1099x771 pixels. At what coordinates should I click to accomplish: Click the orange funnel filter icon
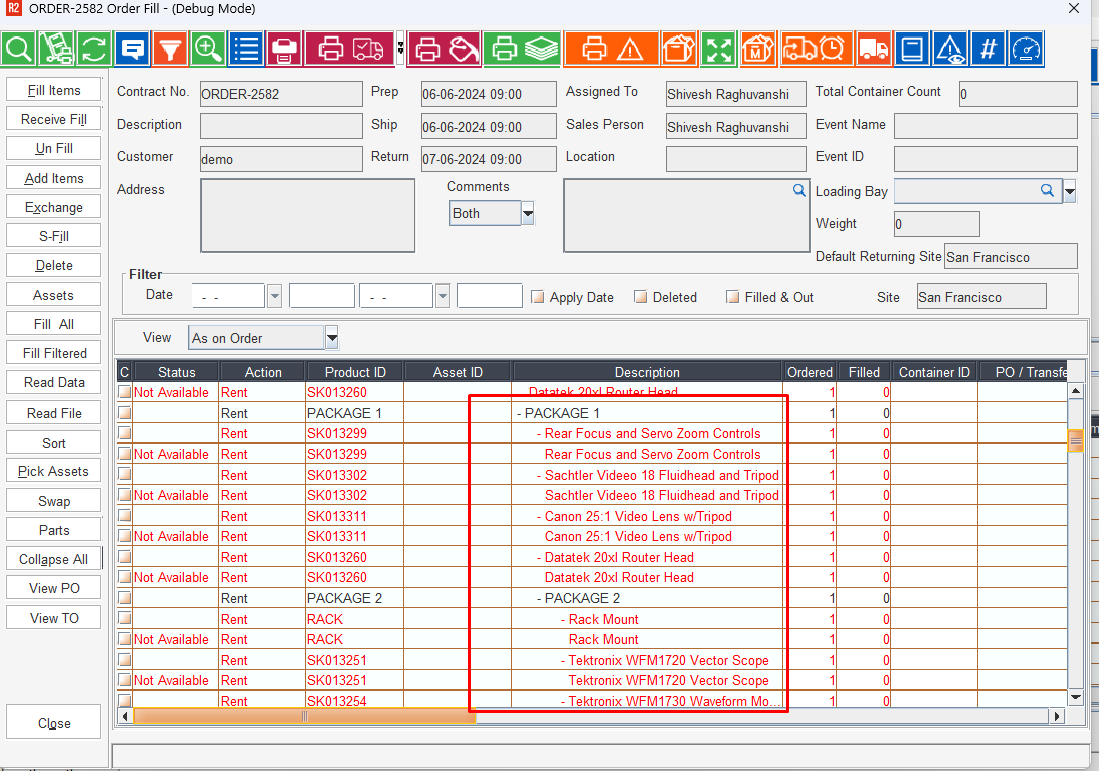tap(170, 48)
